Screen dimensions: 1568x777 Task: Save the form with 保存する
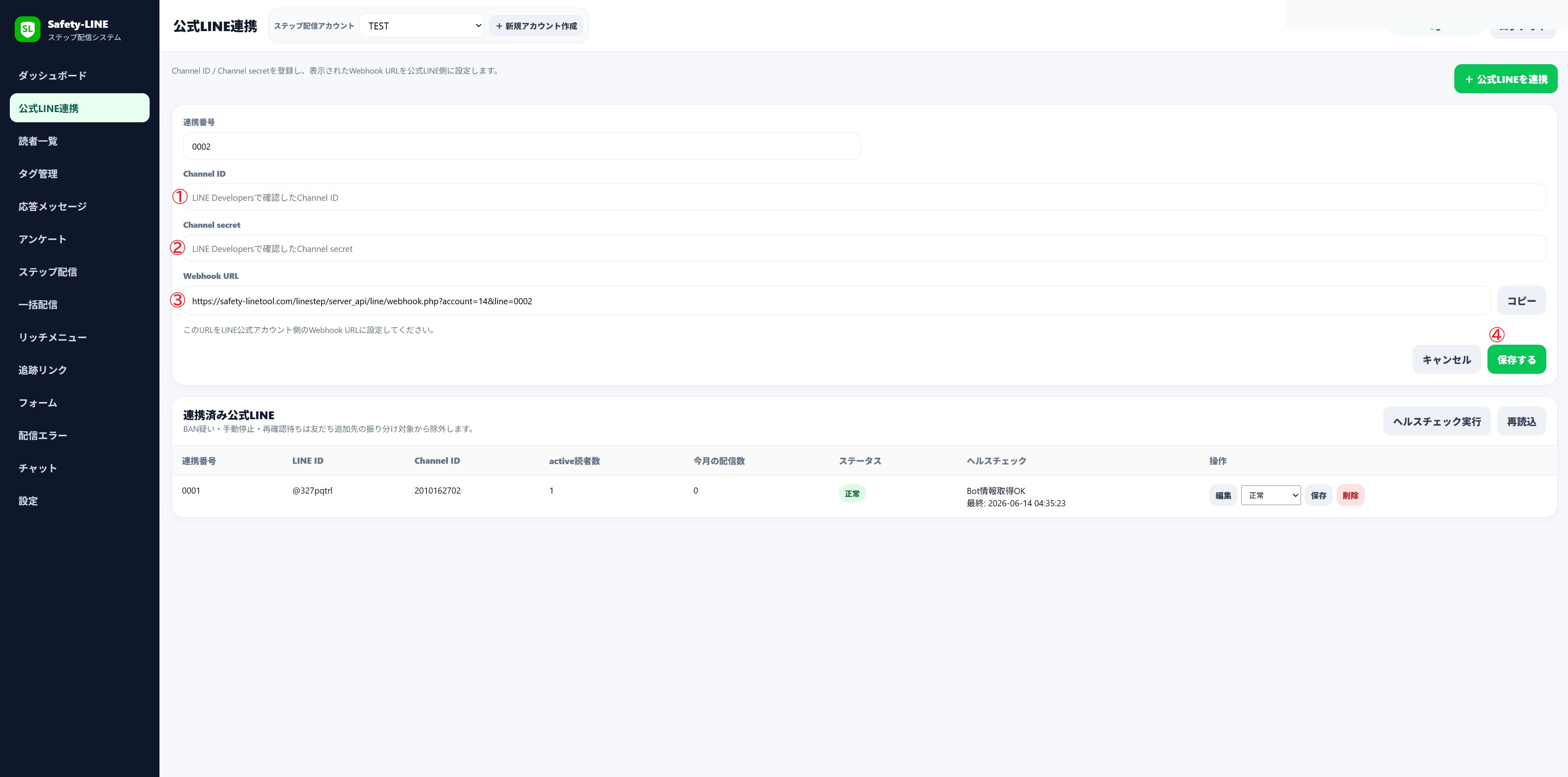pyautogui.click(x=1516, y=359)
